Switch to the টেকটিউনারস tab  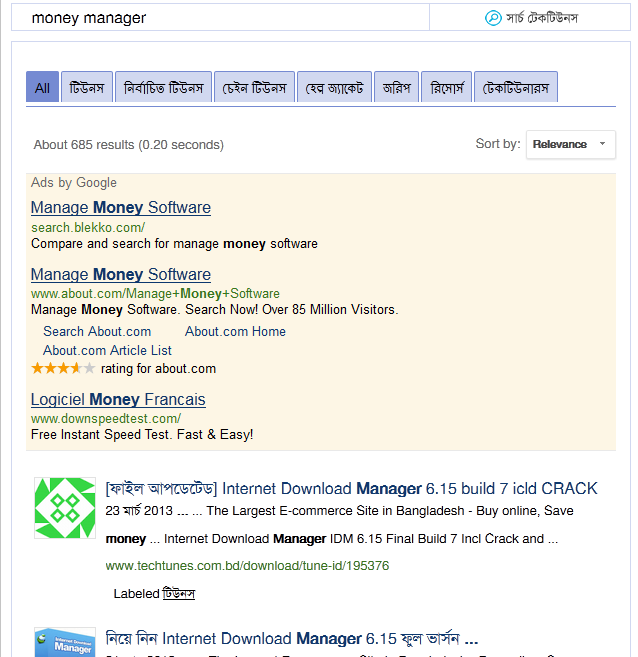pos(516,87)
